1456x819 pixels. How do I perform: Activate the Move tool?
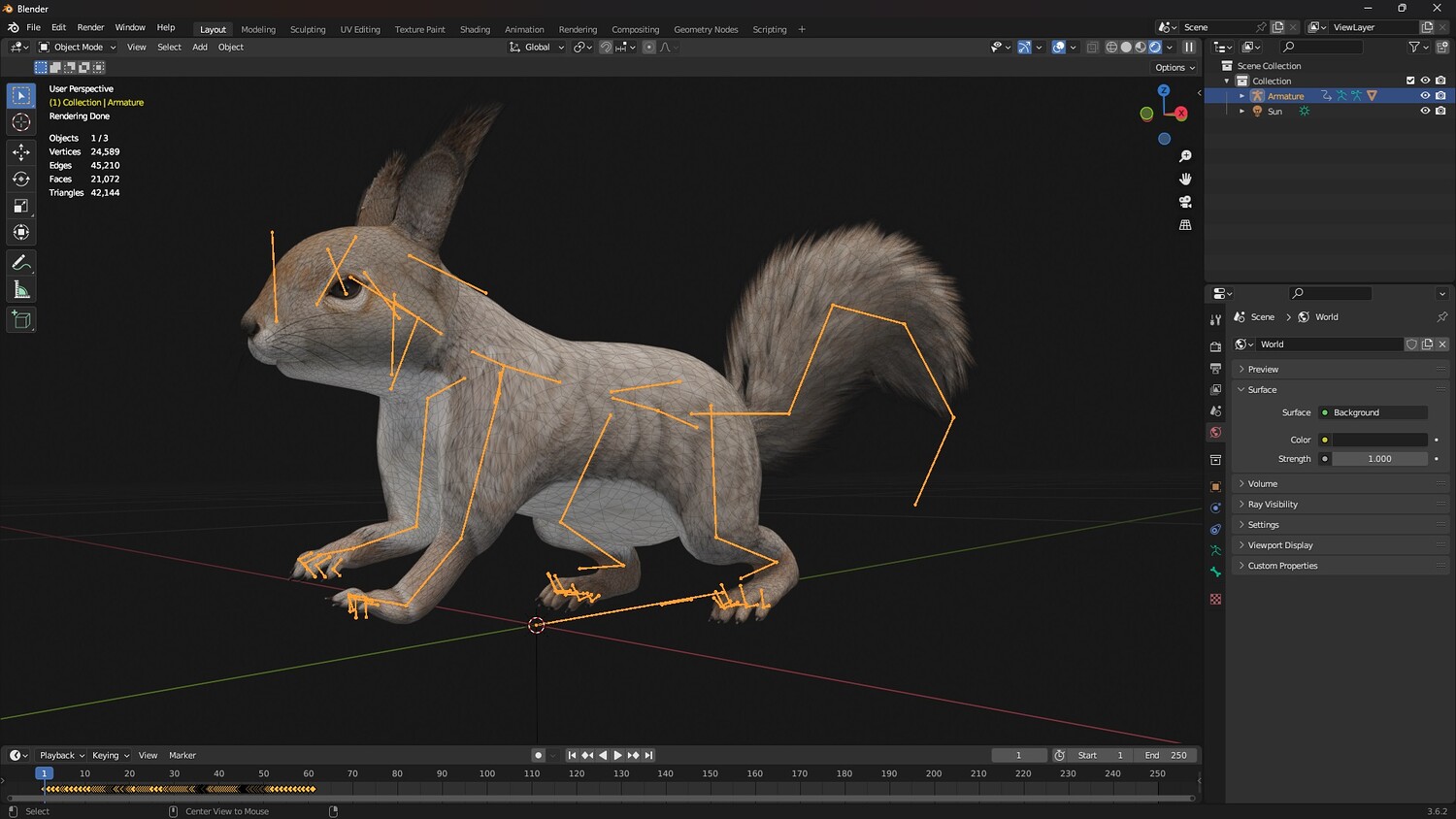tap(20, 152)
